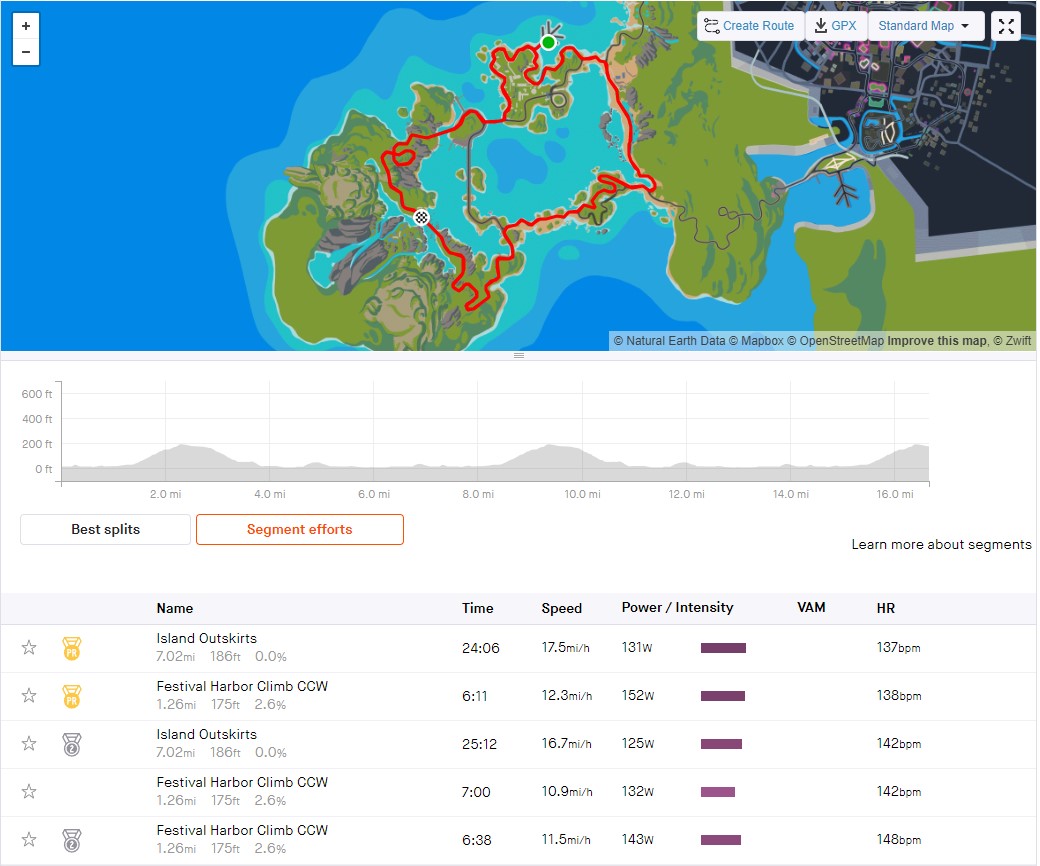Click second-place medal on 6:38 Harbor Climb
This screenshot has height=866, width=1040.
[72, 841]
